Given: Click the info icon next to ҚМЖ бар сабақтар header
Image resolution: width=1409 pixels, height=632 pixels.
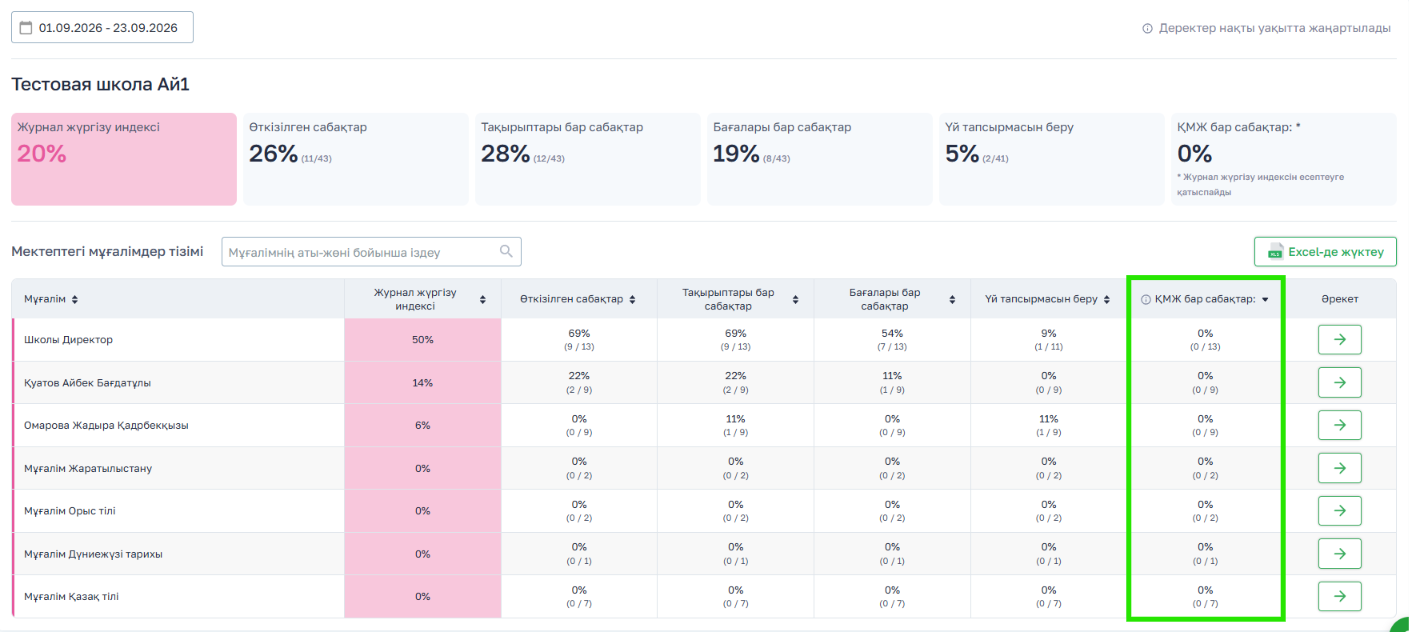Looking at the screenshot, I should 1146,299.
